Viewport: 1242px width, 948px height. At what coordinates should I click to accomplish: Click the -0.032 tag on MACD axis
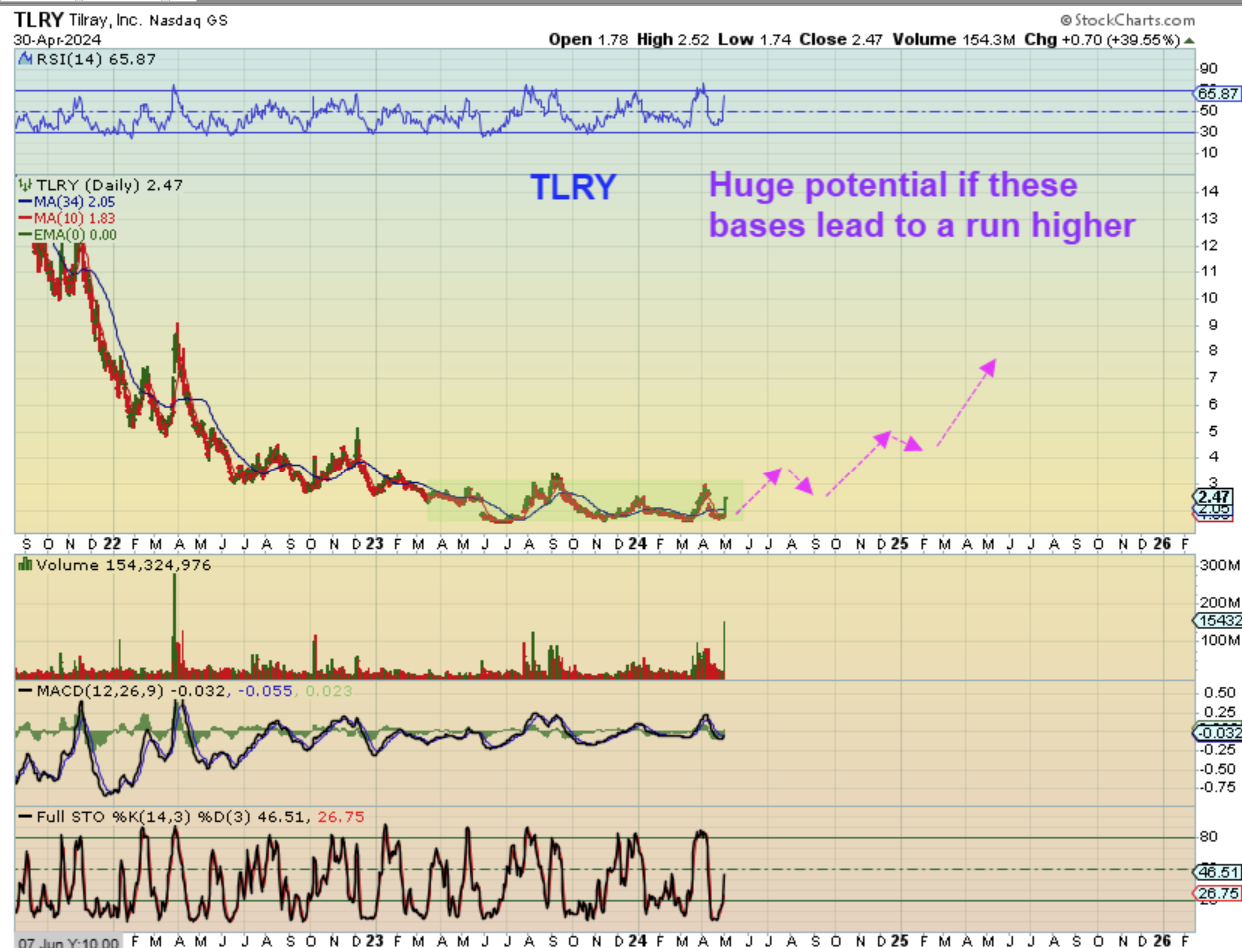click(1218, 734)
